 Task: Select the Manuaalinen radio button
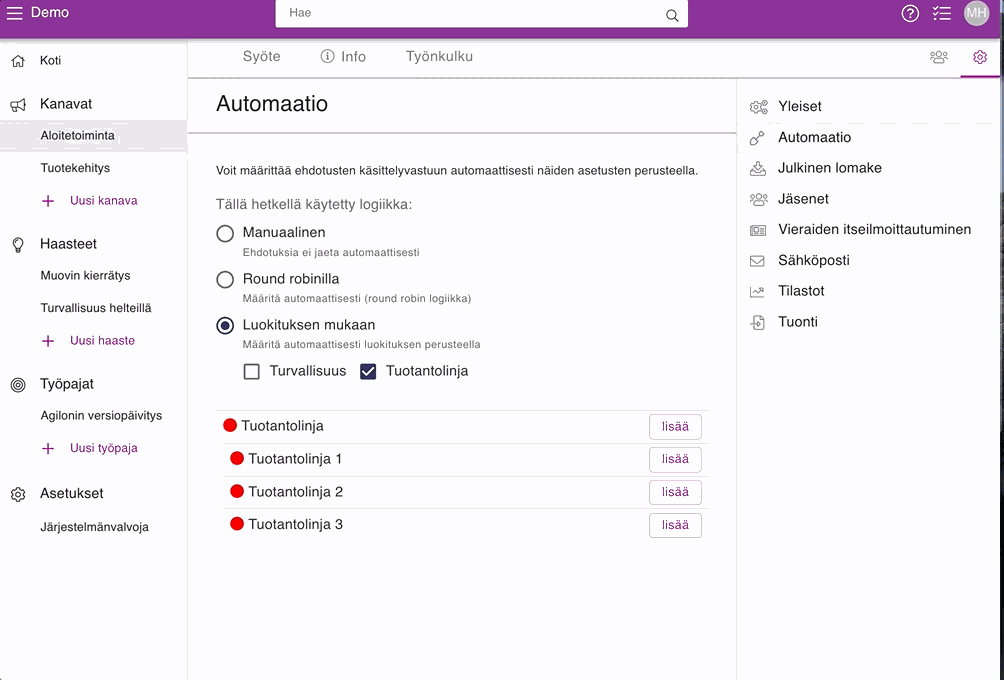tap(225, 233)
